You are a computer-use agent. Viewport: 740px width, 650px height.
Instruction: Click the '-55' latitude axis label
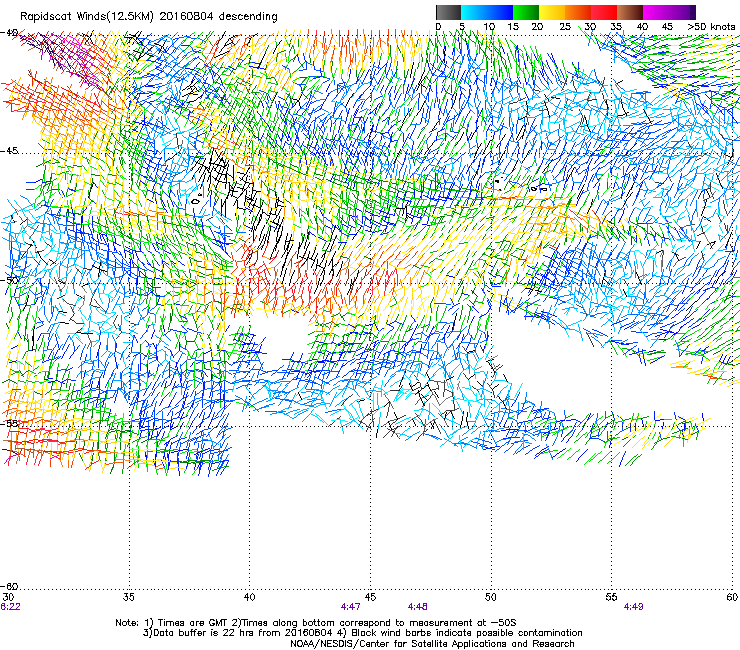(9, 423)
